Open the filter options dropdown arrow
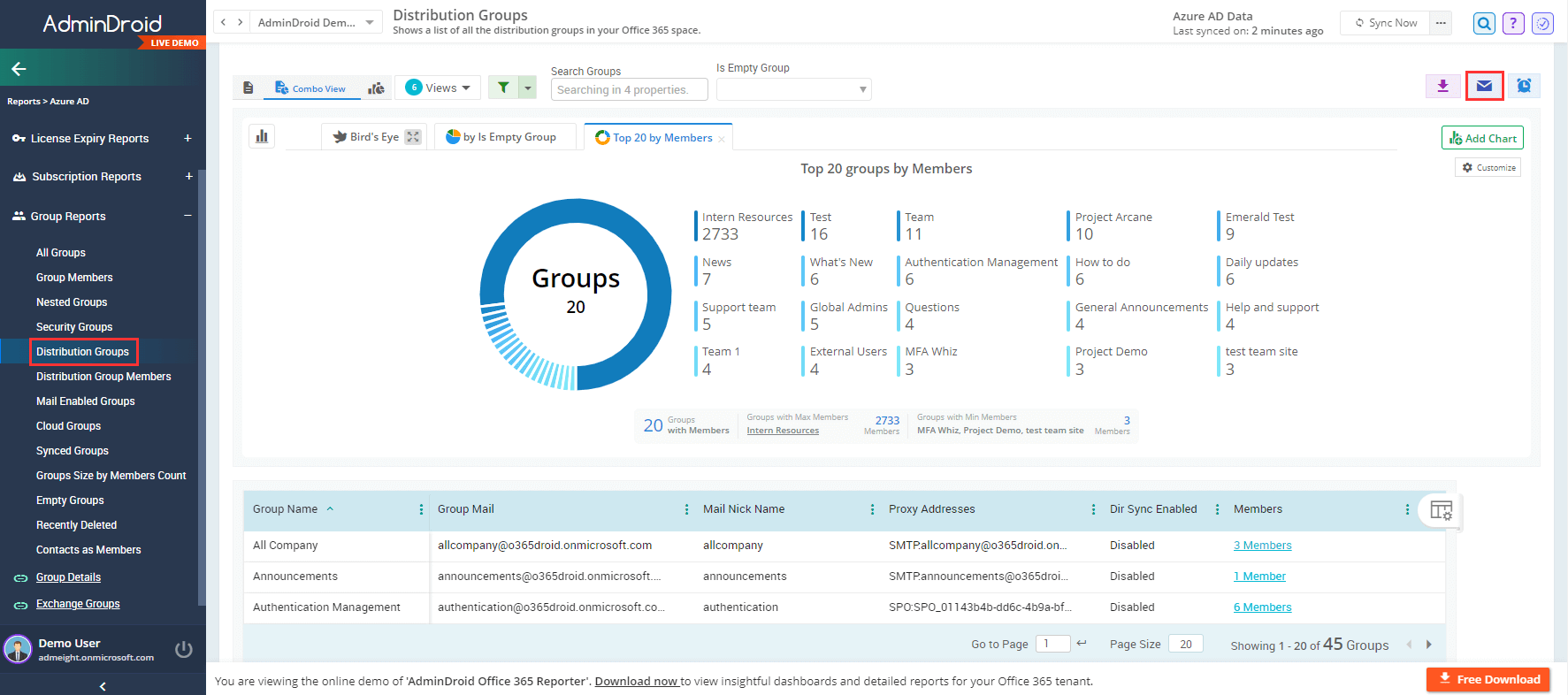1568x695 pixels. tap(528, 87)
